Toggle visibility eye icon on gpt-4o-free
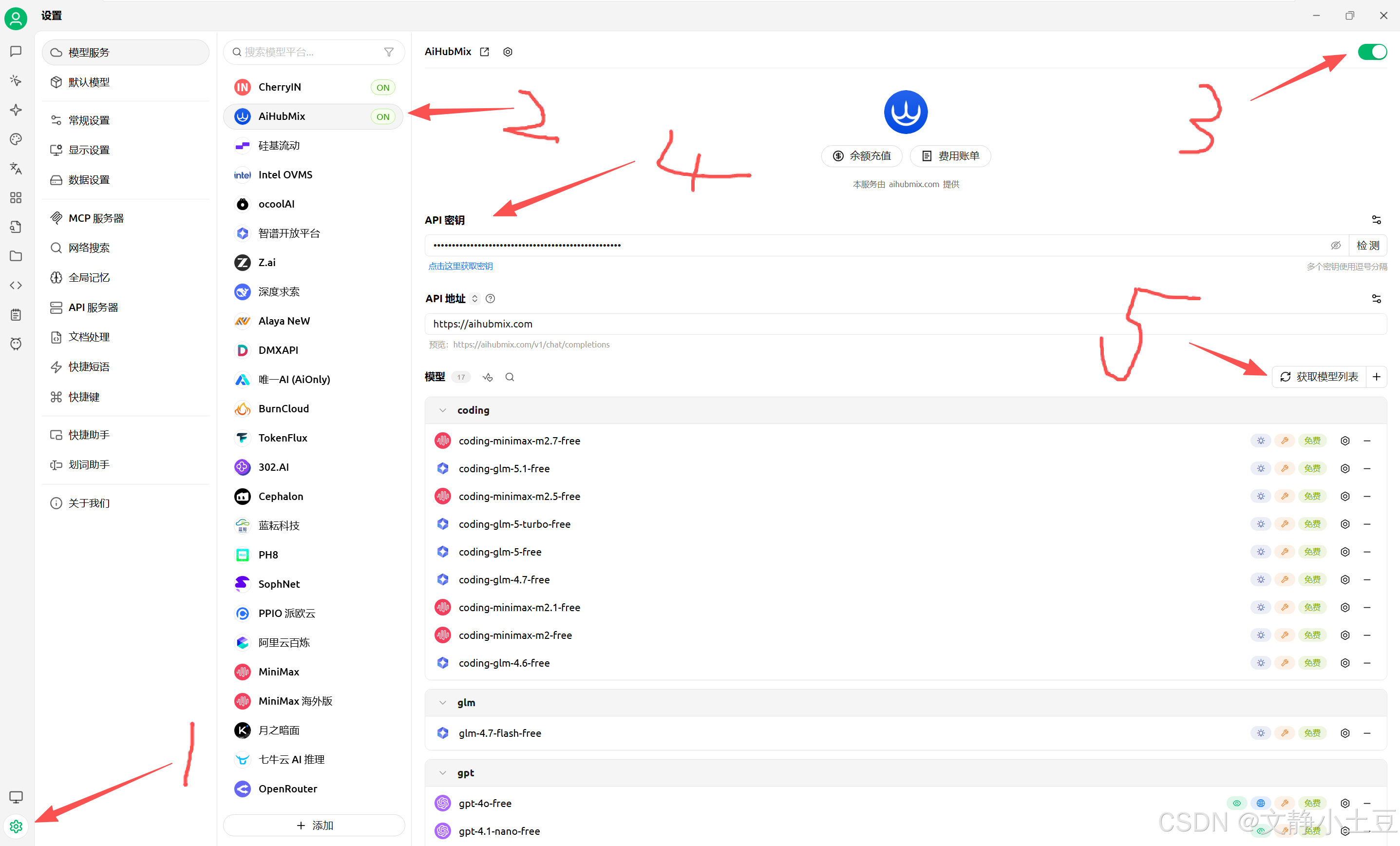The width and height of the screenshot is (1400, 846). coord(1237,803)
